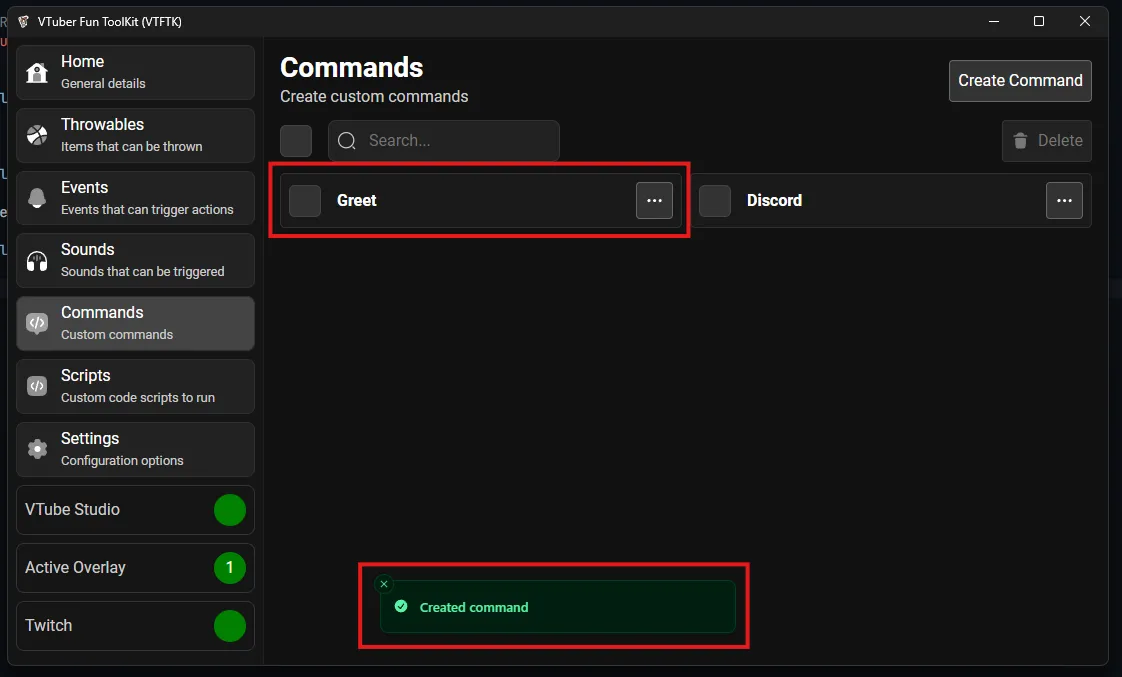Go to the Throwables page label
The width and height of the screenshot is (1122, 677).
[x=103, y=125]
